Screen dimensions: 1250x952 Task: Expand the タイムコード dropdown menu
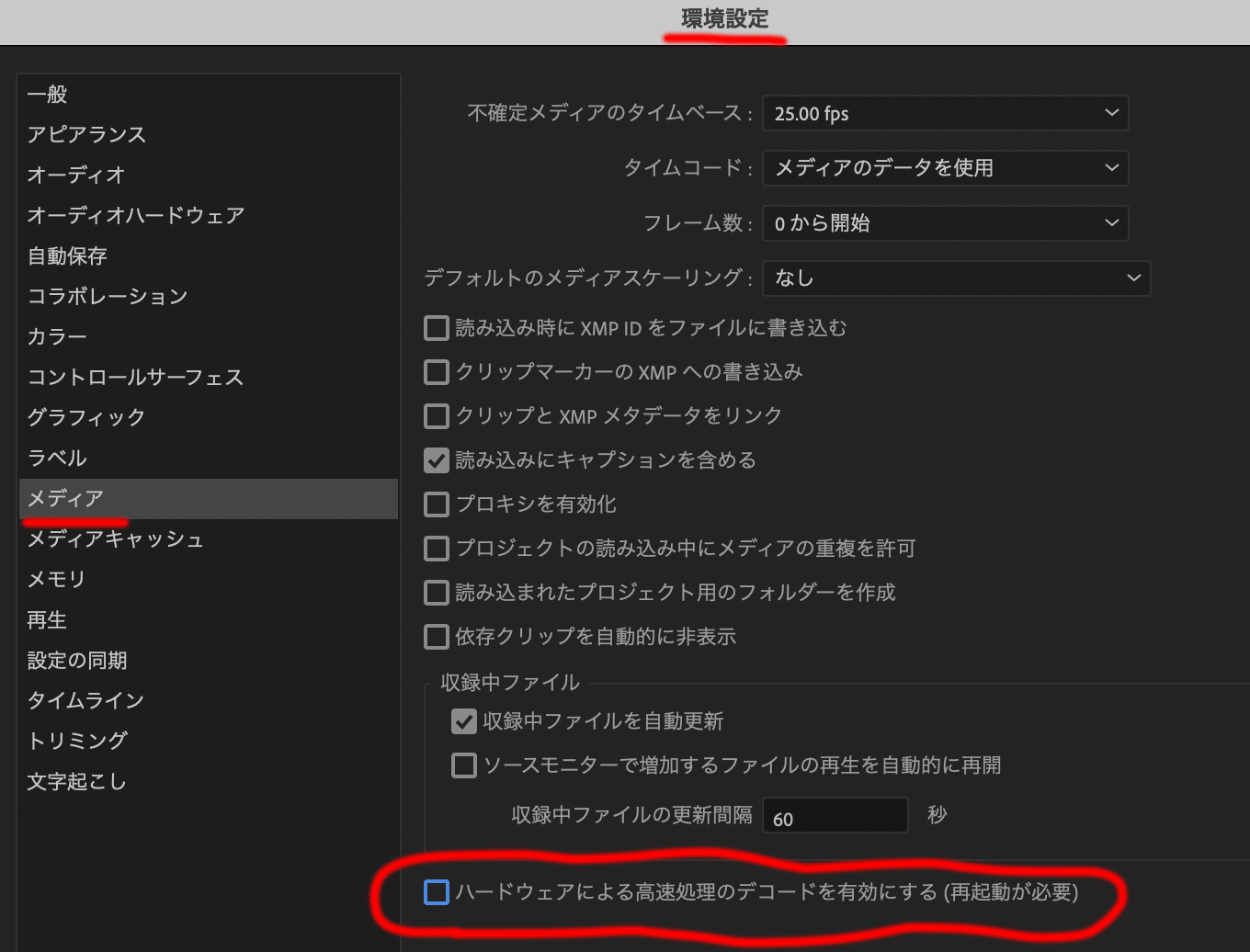pyautogui.click(x=945, y=168)
